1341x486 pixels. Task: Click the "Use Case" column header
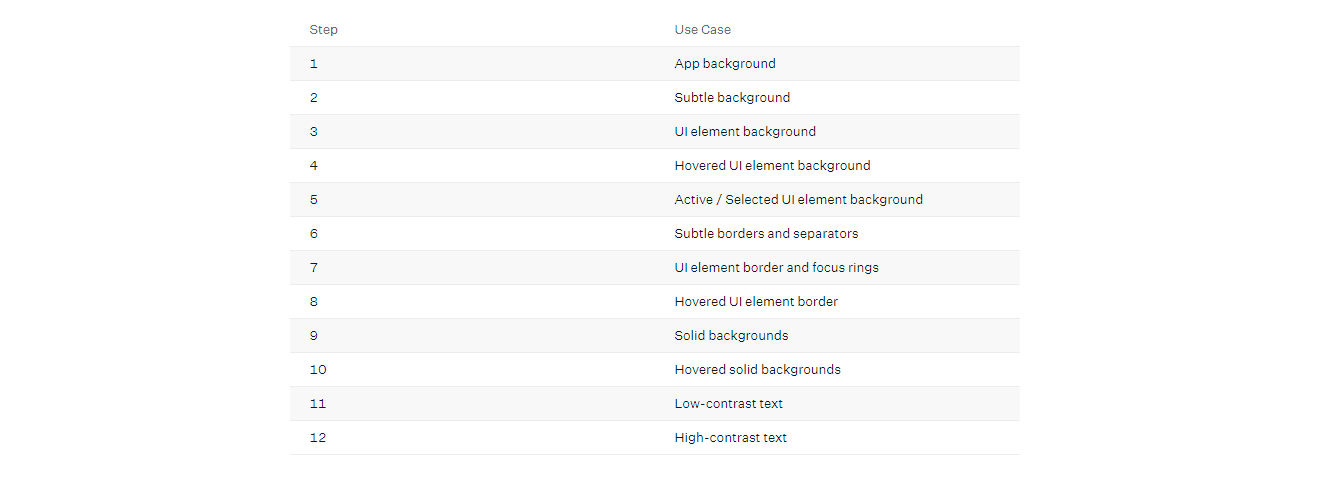tap(702, 30)
